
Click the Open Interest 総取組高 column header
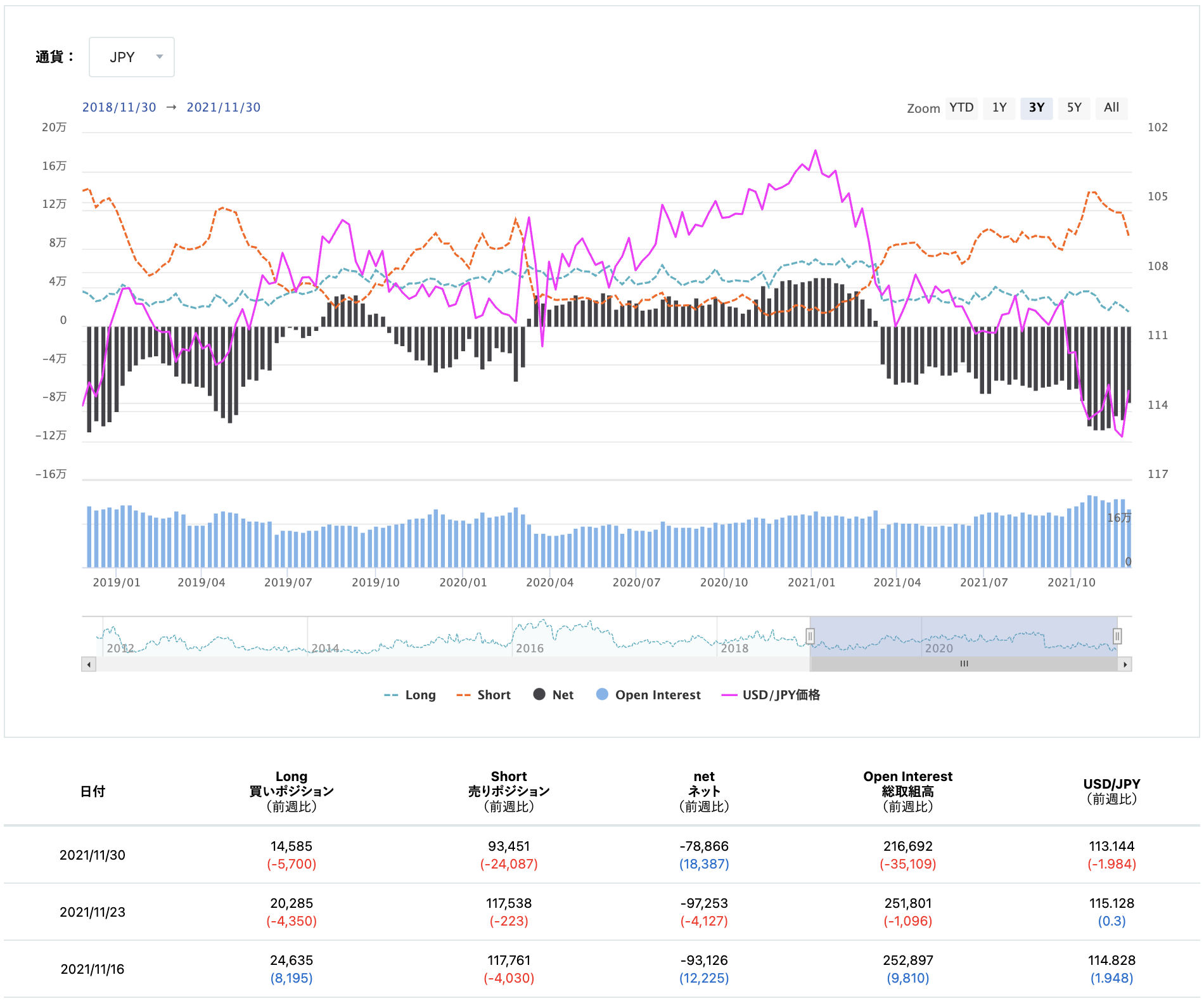[908, 791]
